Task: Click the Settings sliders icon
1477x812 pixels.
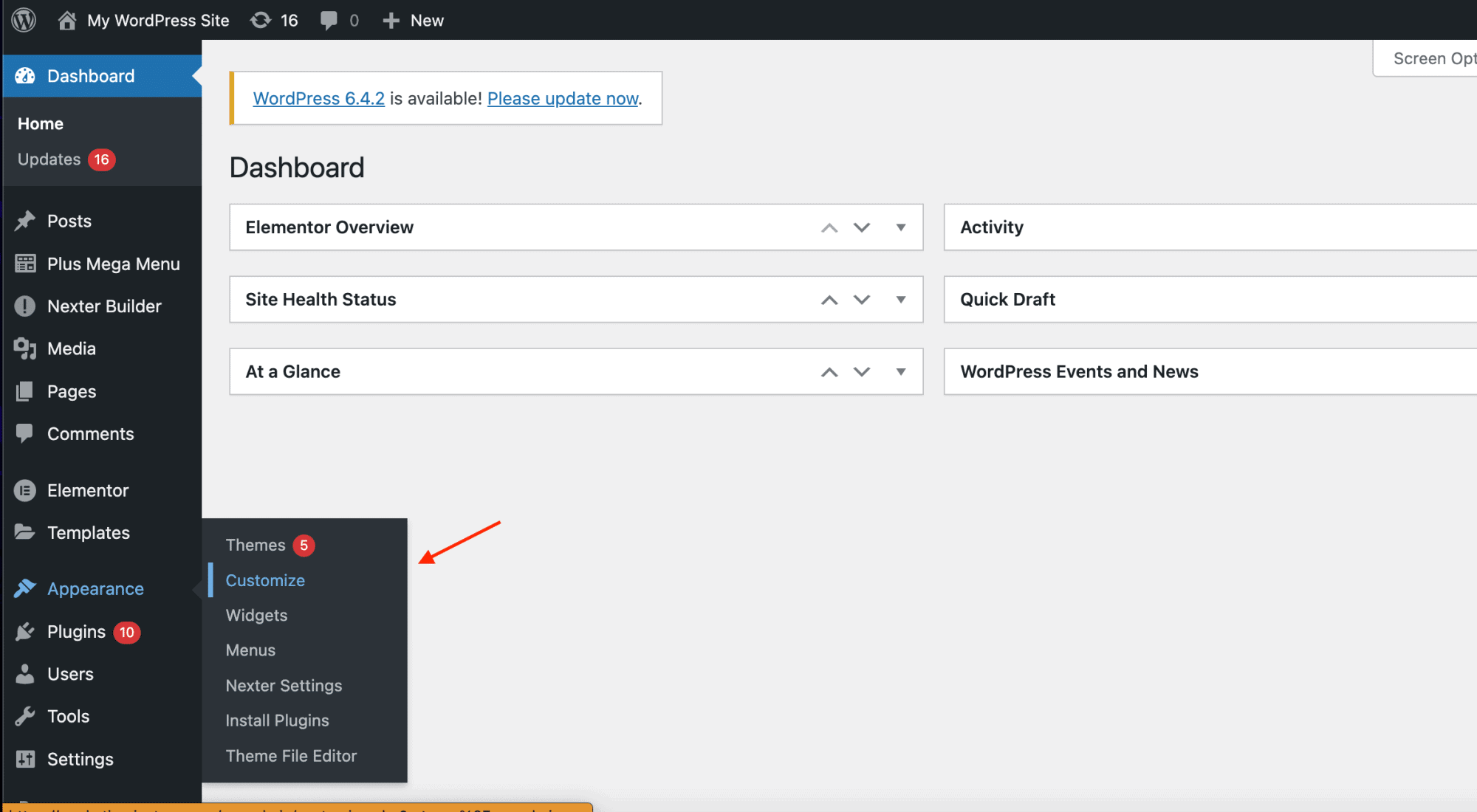Action: (25, 759)
